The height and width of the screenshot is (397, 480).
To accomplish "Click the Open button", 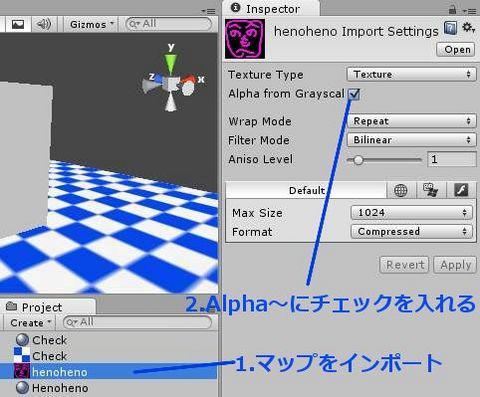I will pyautogui.click(x=456, y=50).
